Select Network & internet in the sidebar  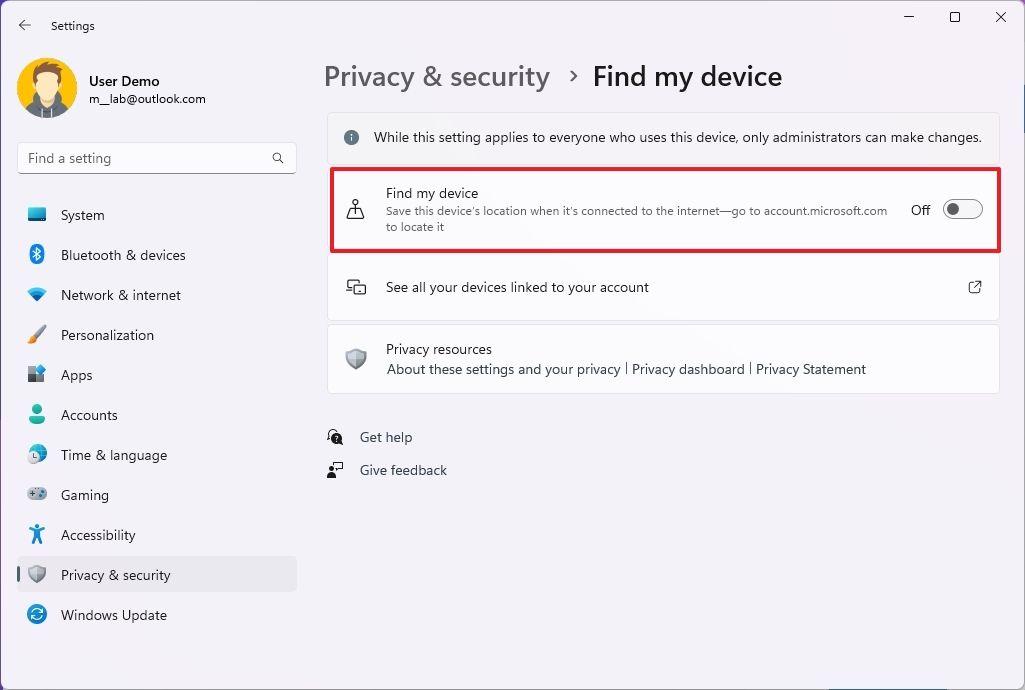(120, 295)
